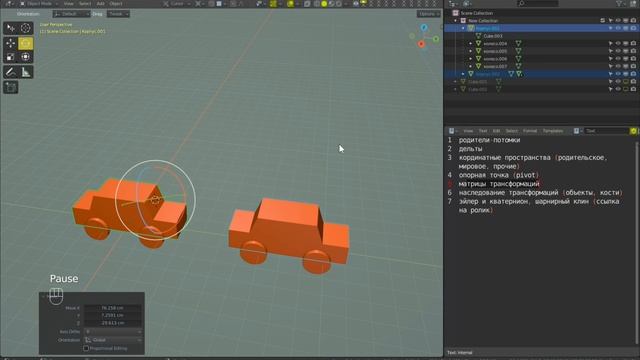Switch to wireframe viewport shading
This screenshot has width=640, height=360.
[317, 4]
